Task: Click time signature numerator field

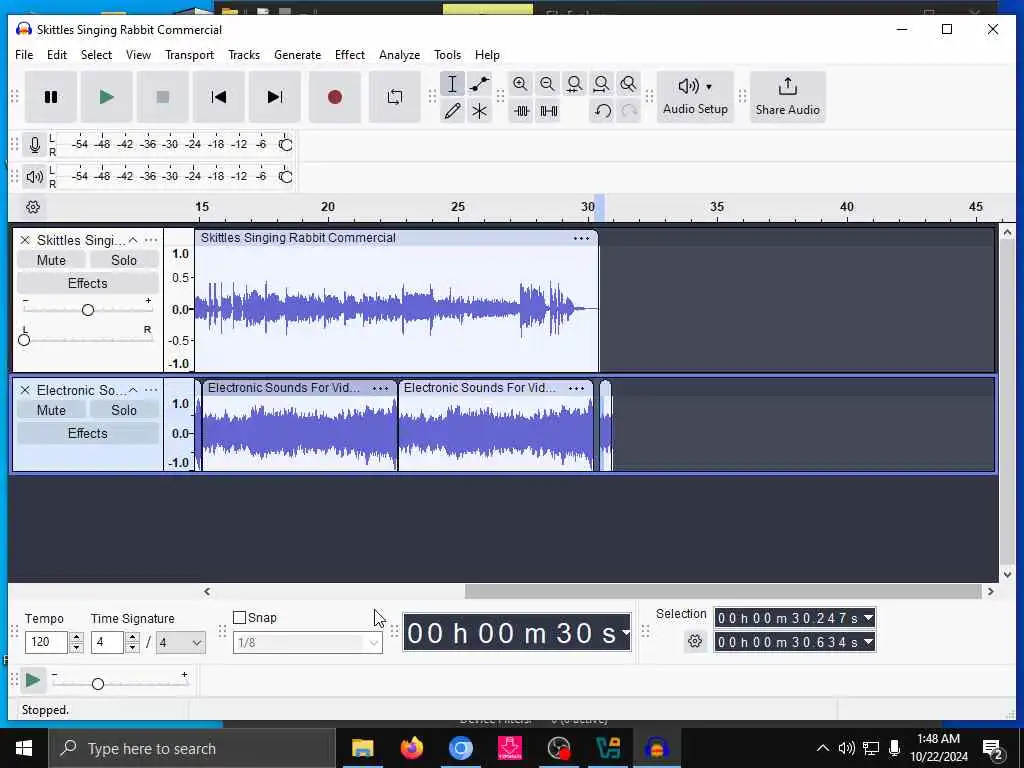Action: [x=107, y=642]
